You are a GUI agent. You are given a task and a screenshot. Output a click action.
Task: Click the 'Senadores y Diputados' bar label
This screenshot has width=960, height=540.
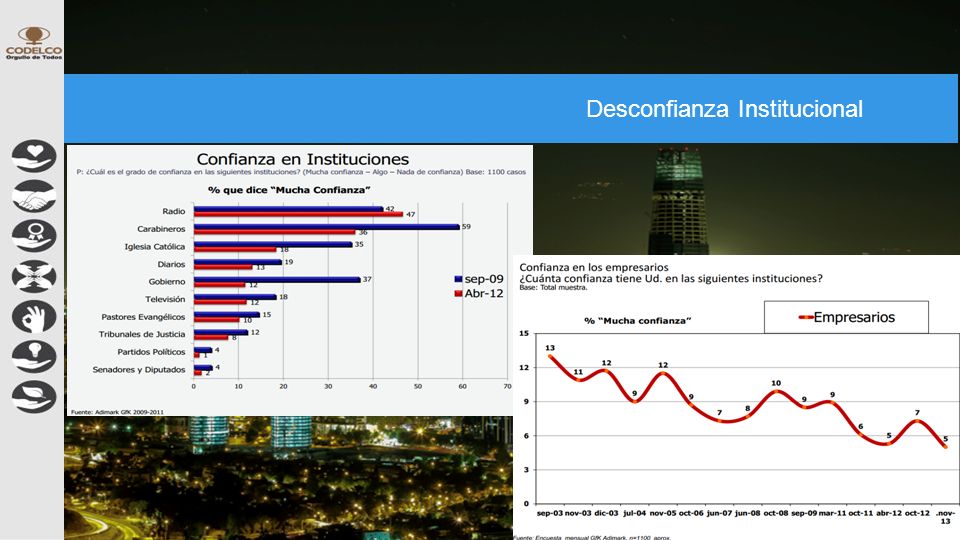point(139,370)
